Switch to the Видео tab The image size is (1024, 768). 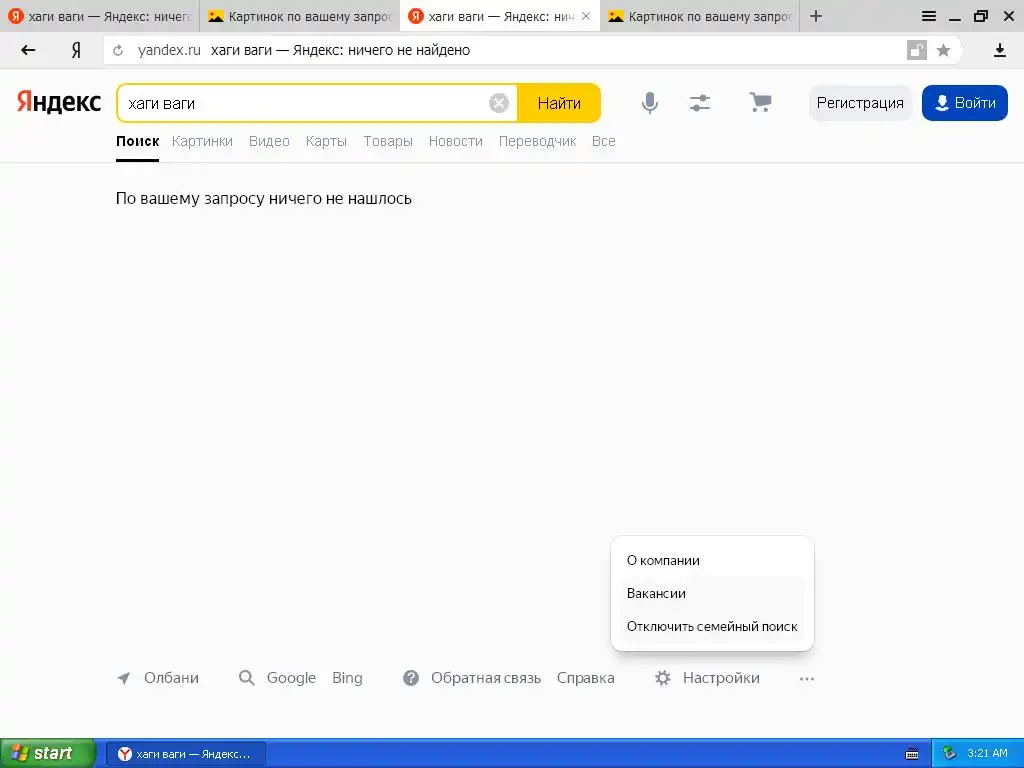click(269, 141)
